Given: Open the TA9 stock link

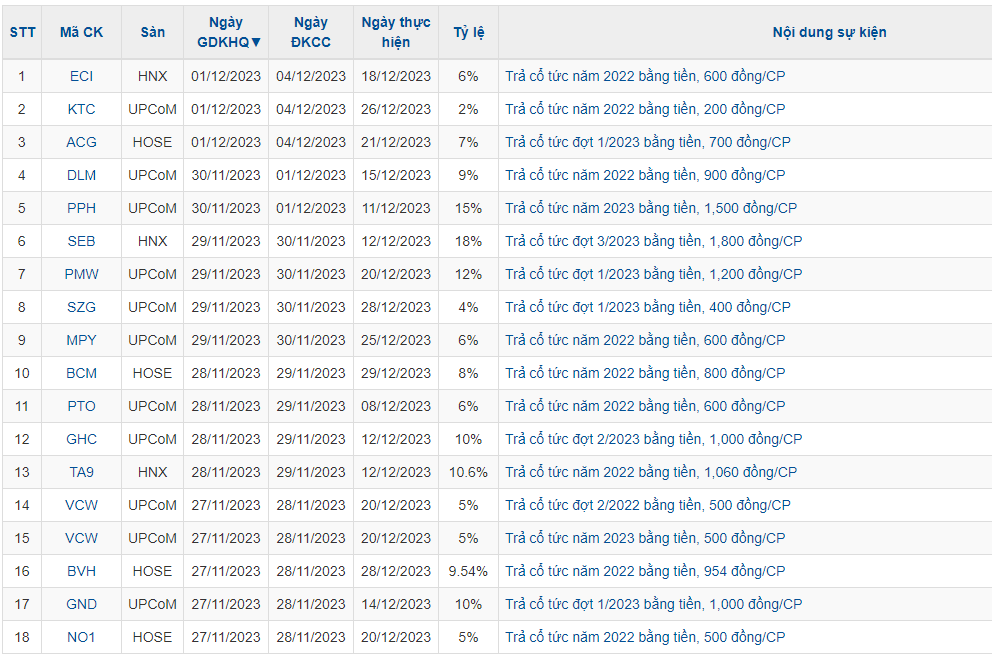Looking at the screenshot, I should tap(81, 472).
